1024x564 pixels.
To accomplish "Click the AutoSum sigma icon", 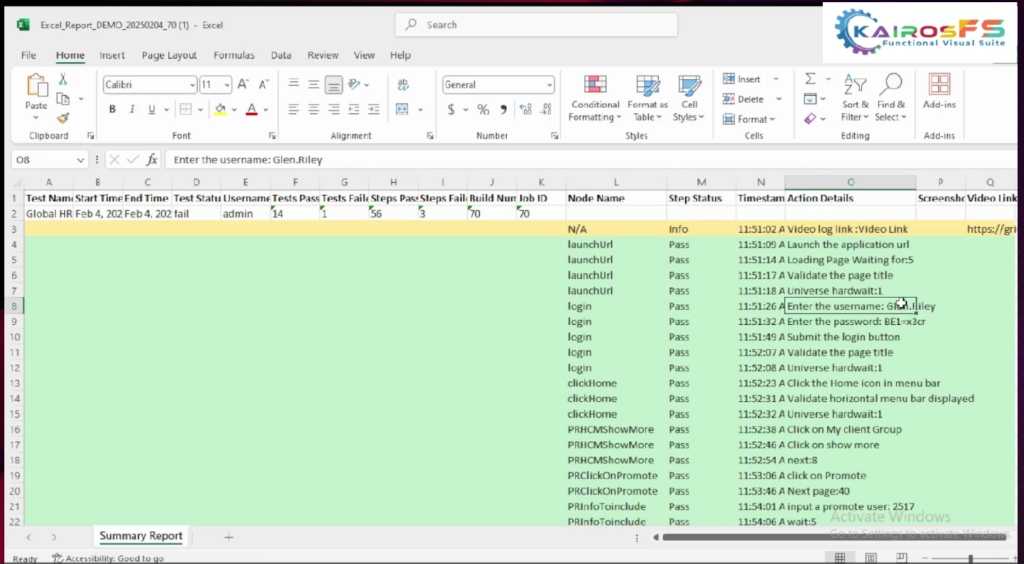I will point(810,79).
